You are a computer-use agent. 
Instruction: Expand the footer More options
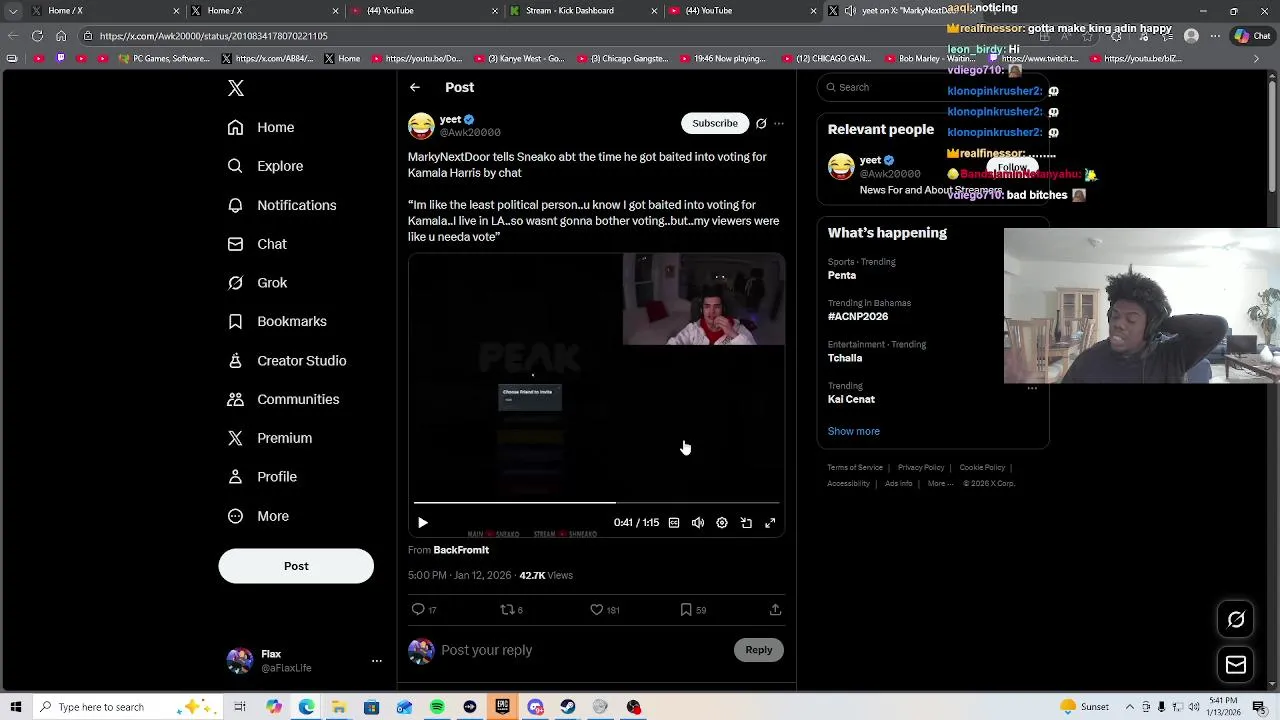click(x=940, y=483)
